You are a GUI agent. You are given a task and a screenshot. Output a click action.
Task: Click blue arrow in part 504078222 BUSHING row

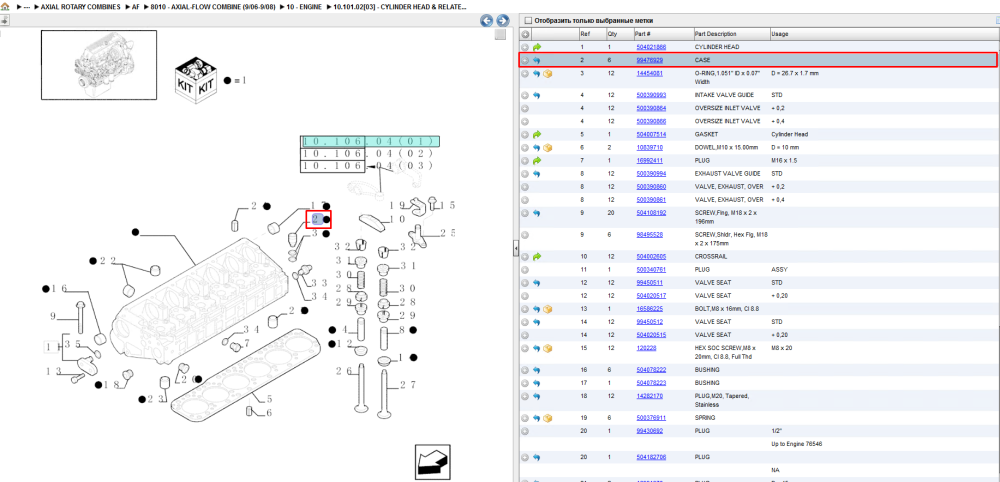click(x=536, y=370)
